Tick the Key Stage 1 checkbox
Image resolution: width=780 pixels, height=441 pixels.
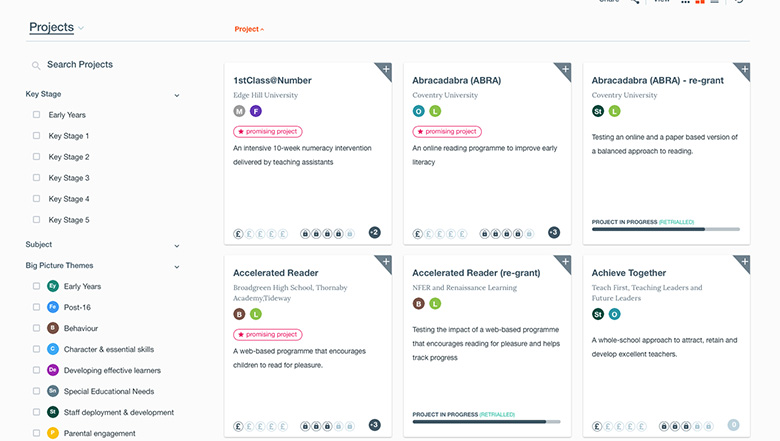pyautogui.click(x=36, y=136)
